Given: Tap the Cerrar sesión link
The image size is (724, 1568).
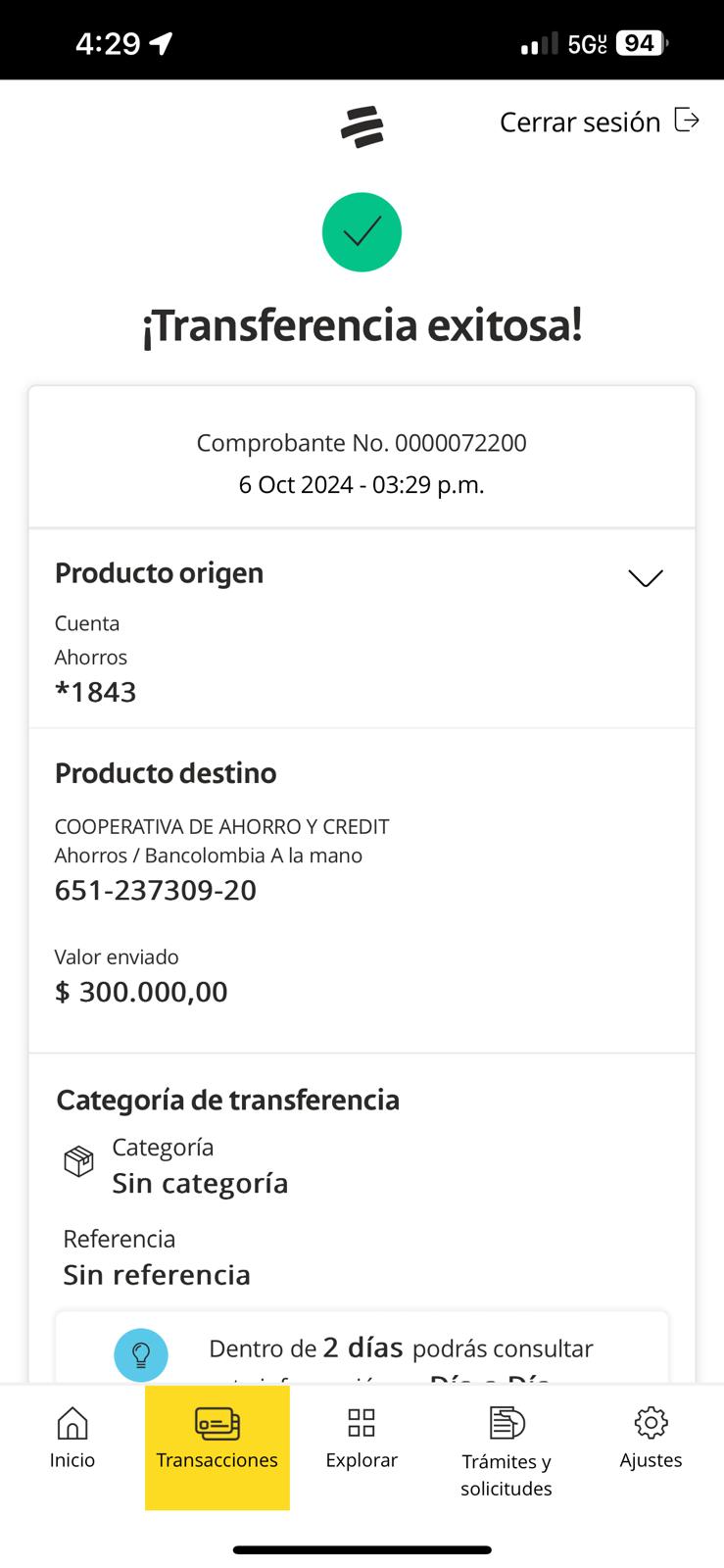Looking at the screenshot, I should 580,122.
